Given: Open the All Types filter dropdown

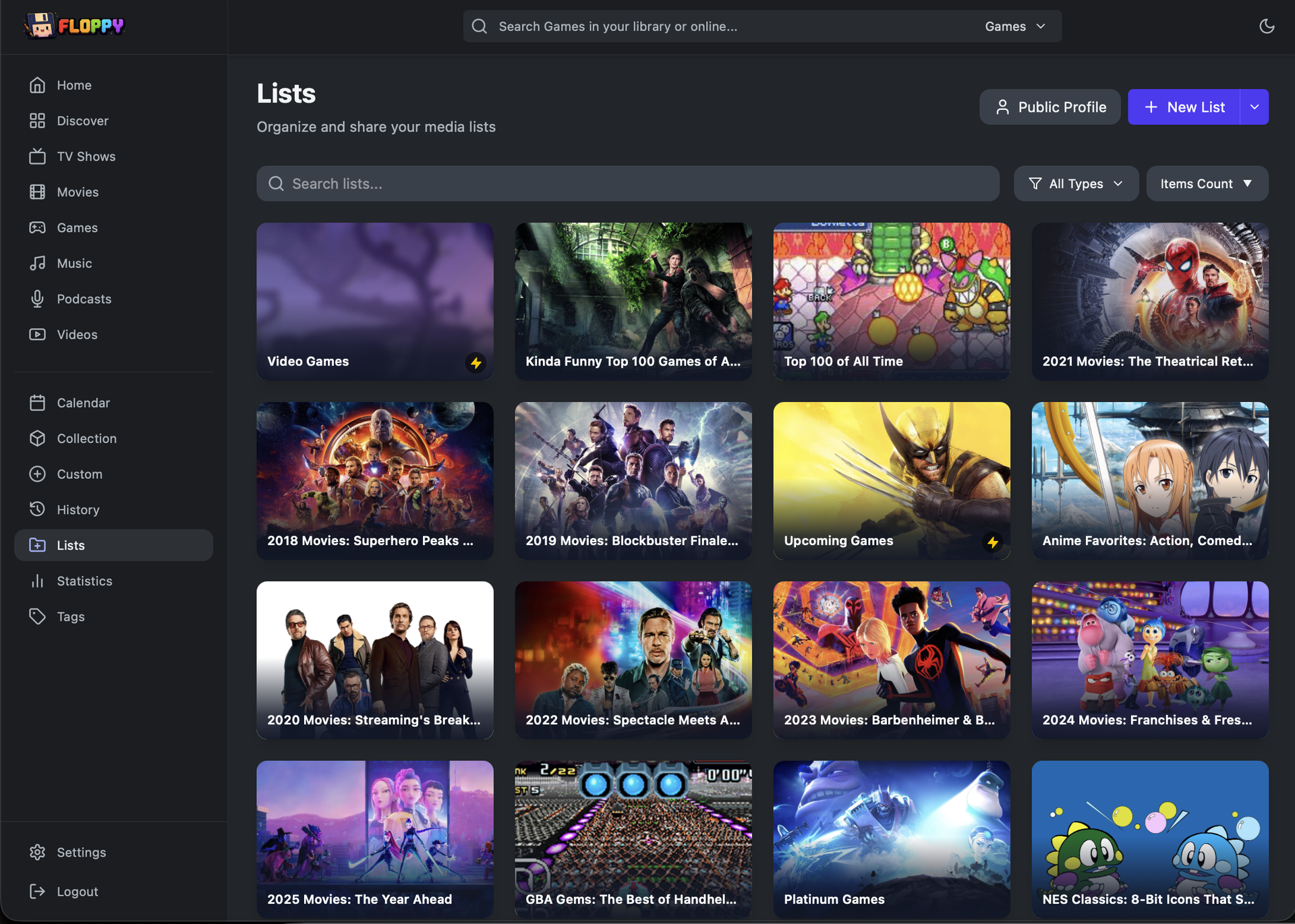Looking at the screenshot, I should click(x=1076, y=183).
